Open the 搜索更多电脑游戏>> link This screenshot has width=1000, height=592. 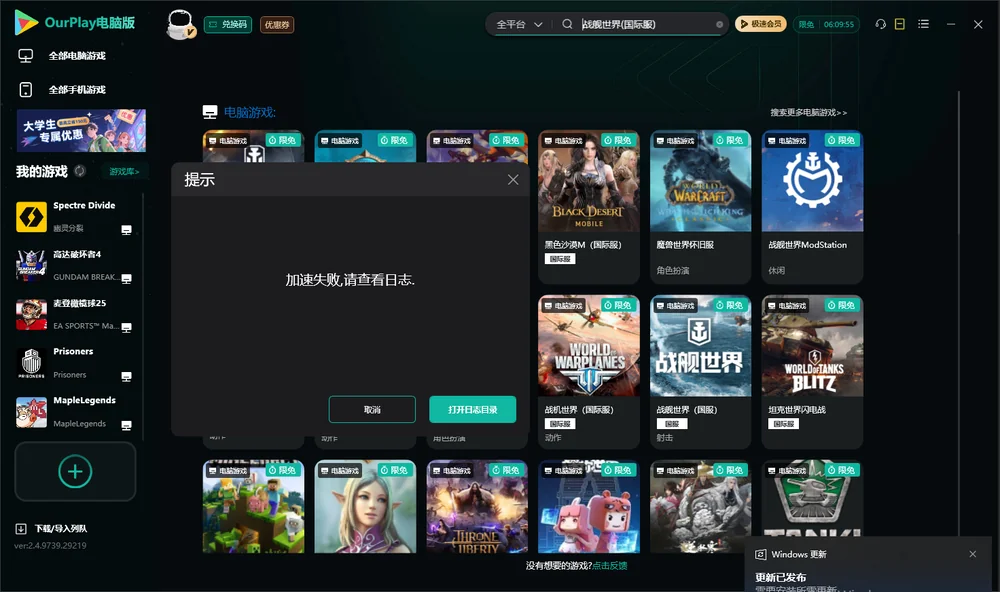tap(808, 112)
